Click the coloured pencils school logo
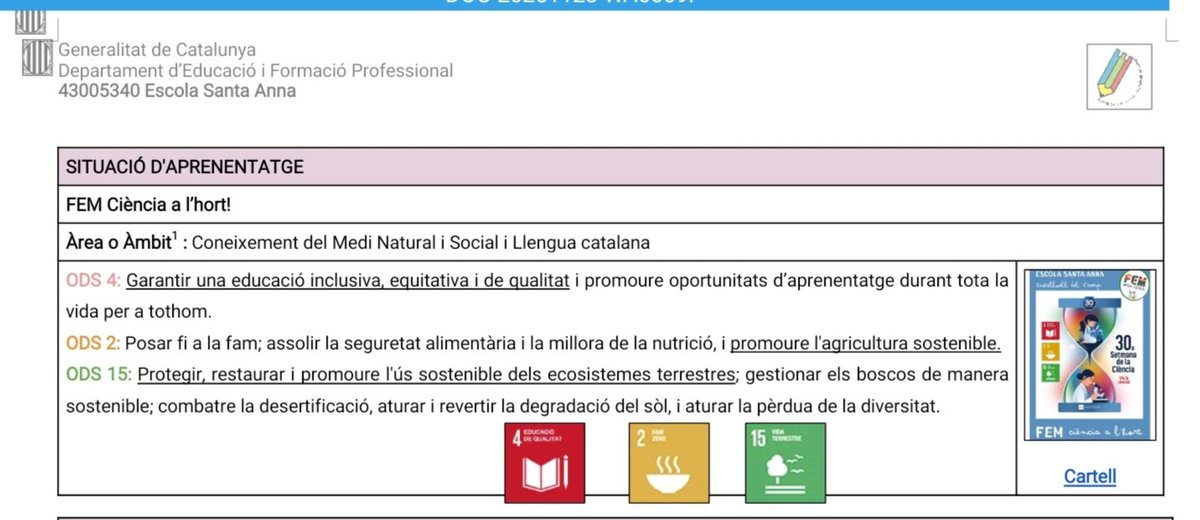The height and width of the screenshot is (520, 1200). point(1119,76)
